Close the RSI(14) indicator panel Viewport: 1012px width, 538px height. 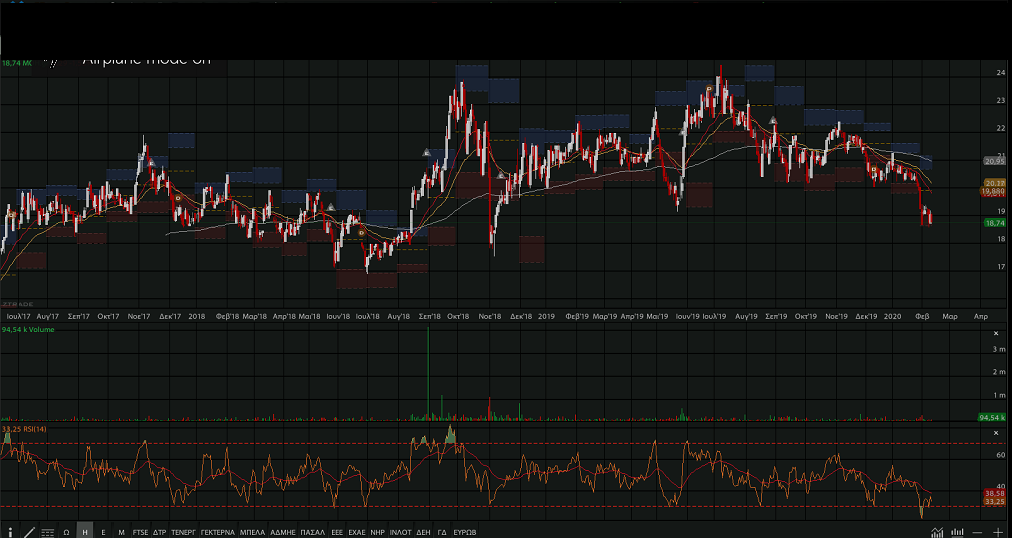point(995,432)
